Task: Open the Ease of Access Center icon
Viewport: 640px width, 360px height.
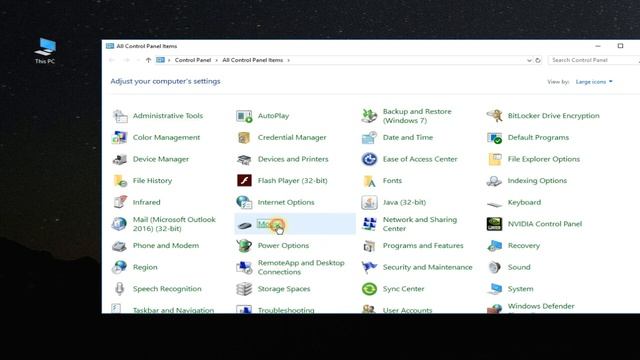Action: 369,159
